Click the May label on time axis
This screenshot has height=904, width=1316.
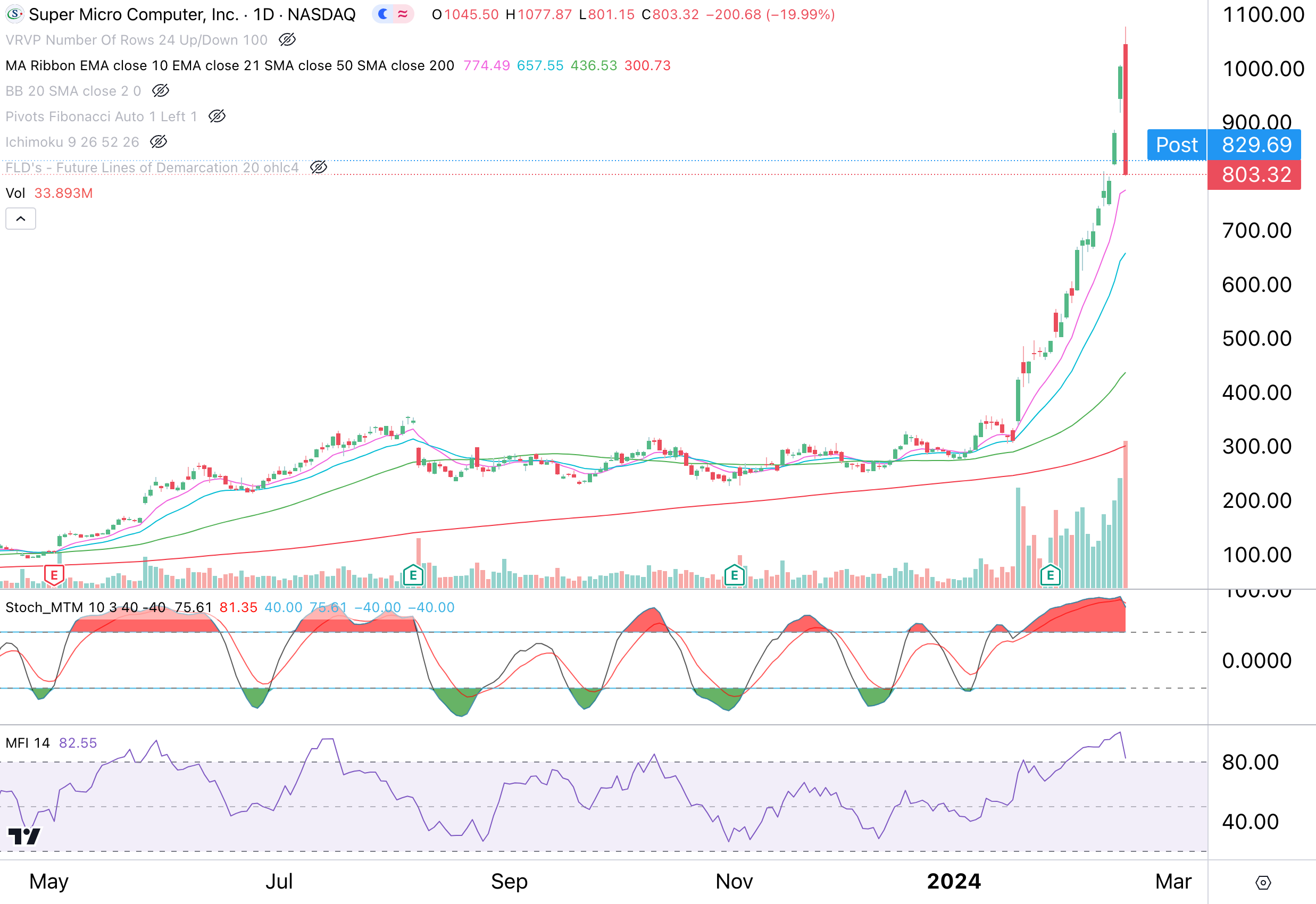49,882
